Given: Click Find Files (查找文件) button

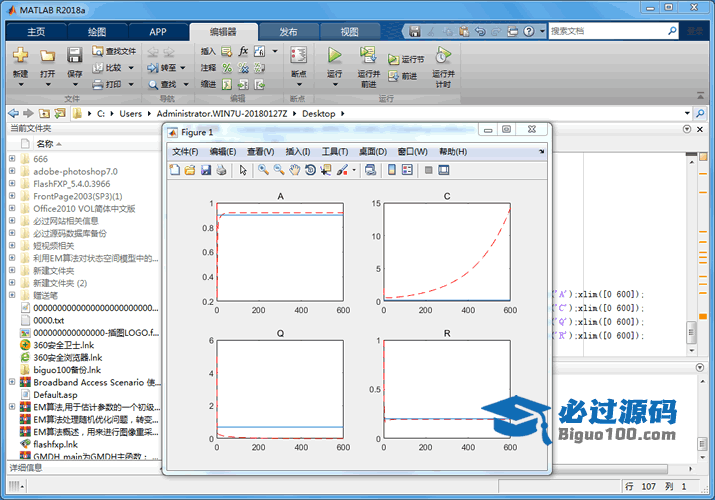Looking at the screenshot, I should (x=114, y=51).
